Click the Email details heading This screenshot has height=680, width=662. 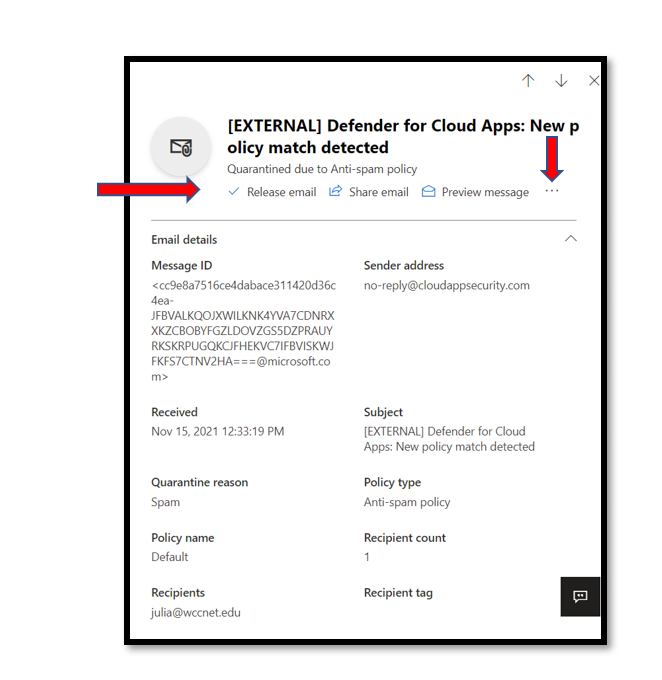184,240
